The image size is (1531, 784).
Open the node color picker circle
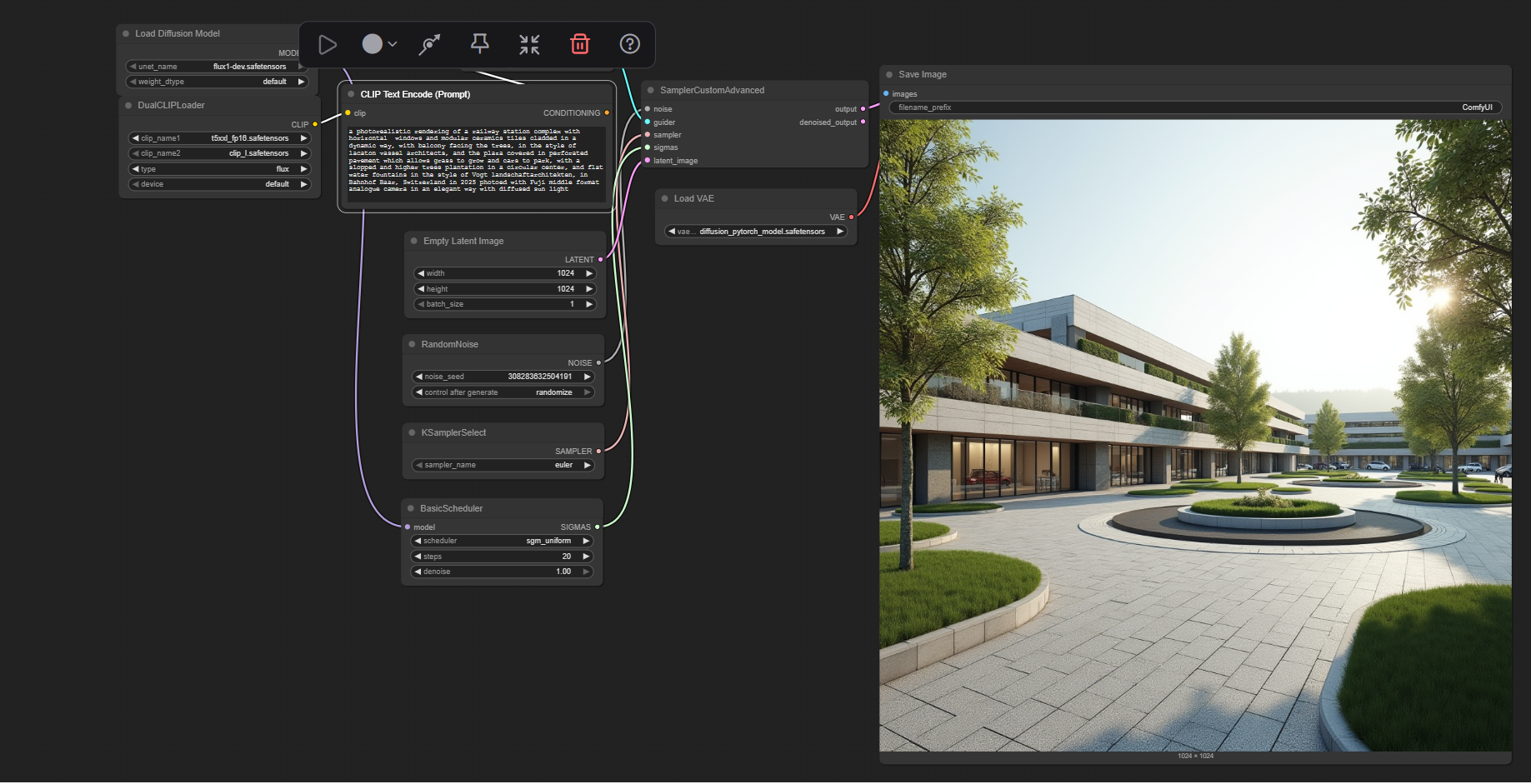click(x=373, y=44)
